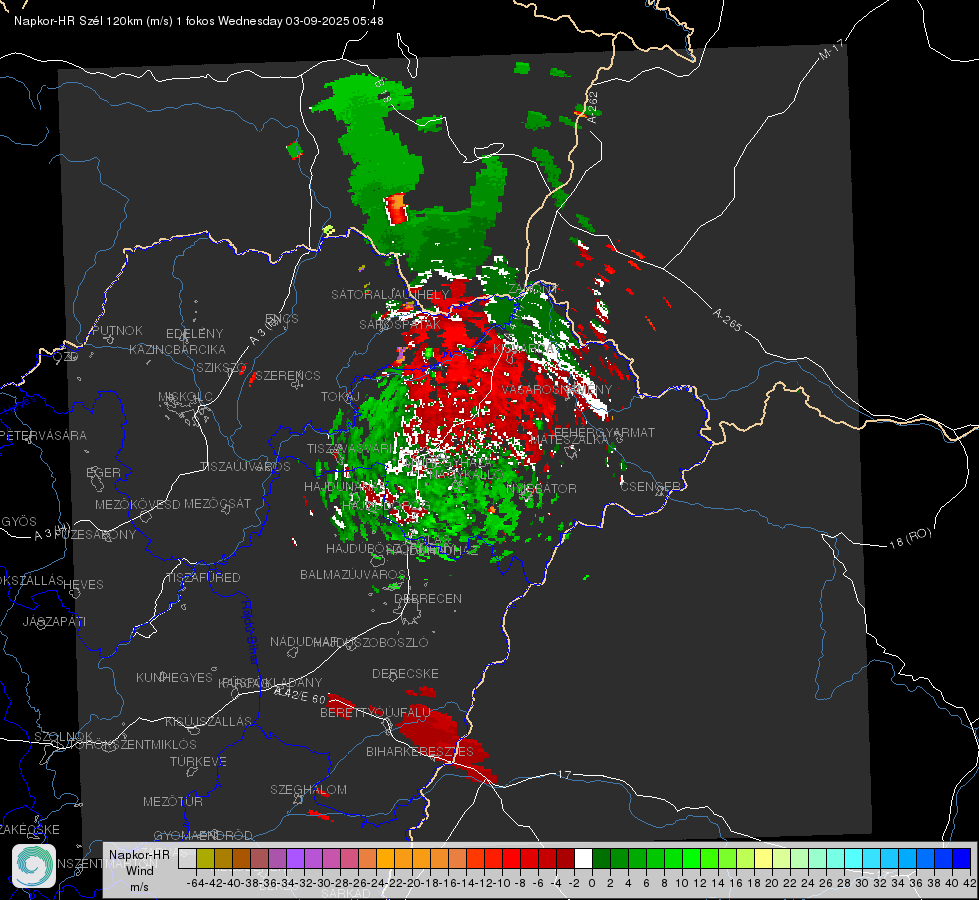Click the FEHÉRGYARMAT city label
Screen dimensions: 979x900
coord(604,432)
